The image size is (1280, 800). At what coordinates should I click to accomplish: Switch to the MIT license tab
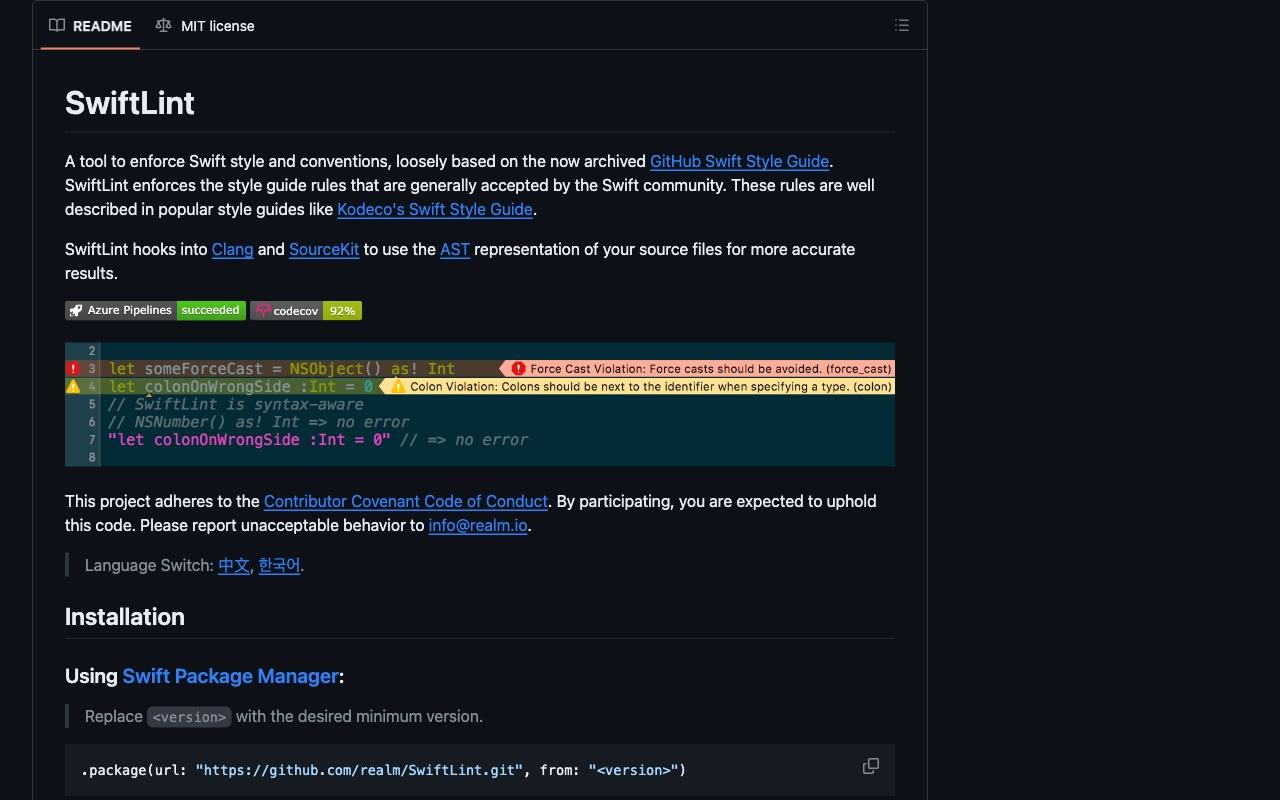(x=205, y=26)
